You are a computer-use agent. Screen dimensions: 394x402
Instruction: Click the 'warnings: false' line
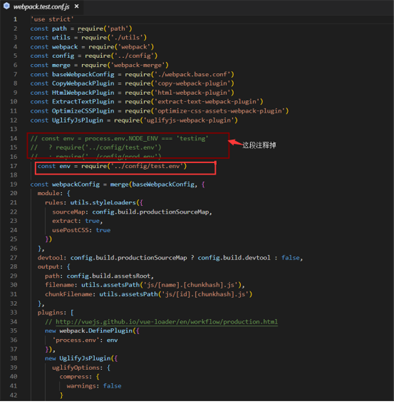[94, 386]
